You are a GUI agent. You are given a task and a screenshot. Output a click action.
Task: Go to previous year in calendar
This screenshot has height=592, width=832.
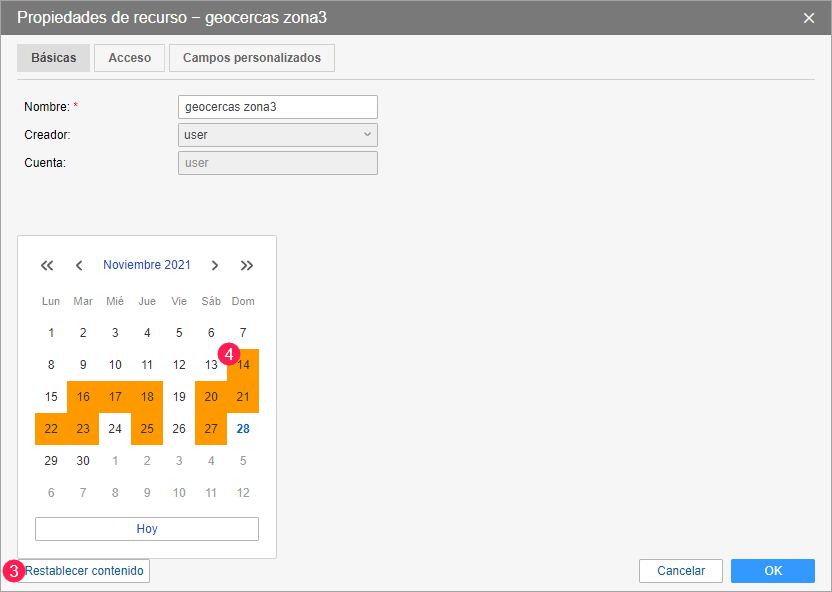coord(47,265)
